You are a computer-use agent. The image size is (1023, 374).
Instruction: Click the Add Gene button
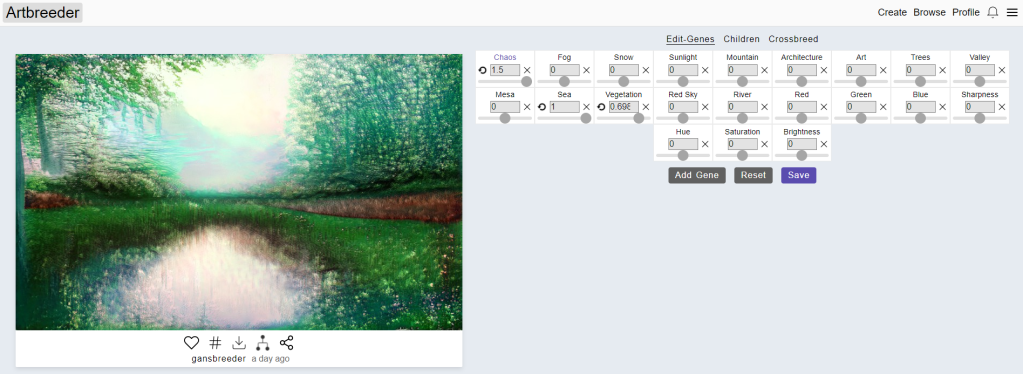[x=697, y=175]
